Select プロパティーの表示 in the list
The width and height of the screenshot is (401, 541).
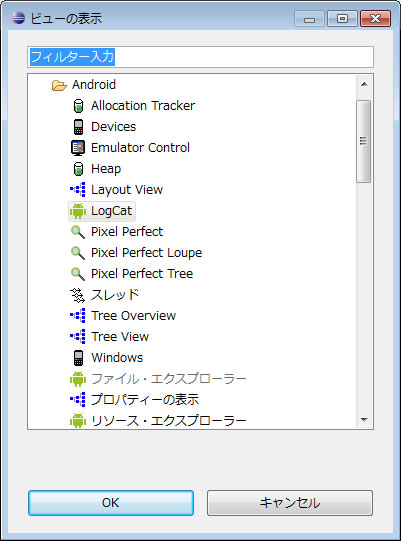coord(145,400)
